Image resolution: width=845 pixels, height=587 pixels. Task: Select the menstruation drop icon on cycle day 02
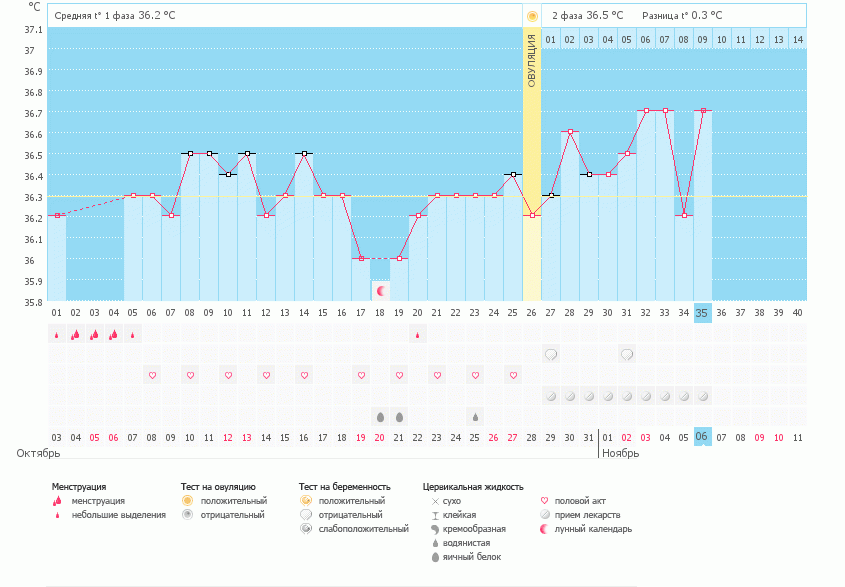pos(75,335)
